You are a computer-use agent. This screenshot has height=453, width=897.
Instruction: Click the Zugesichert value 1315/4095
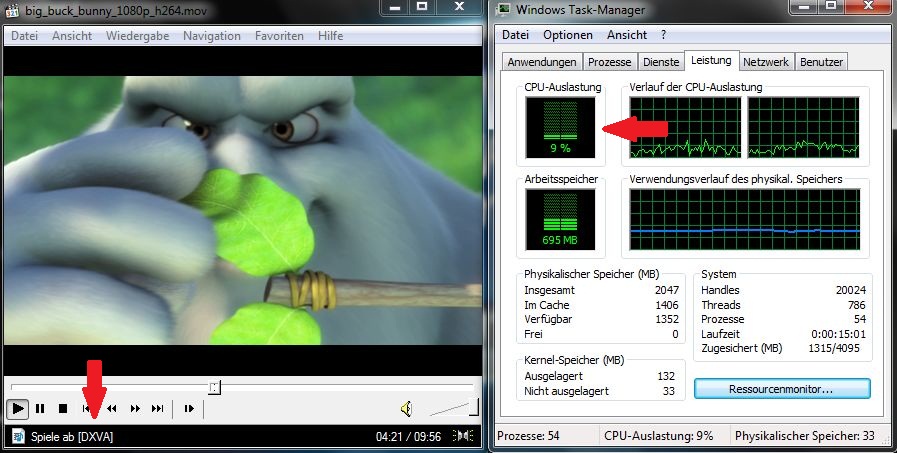point(834,348)
